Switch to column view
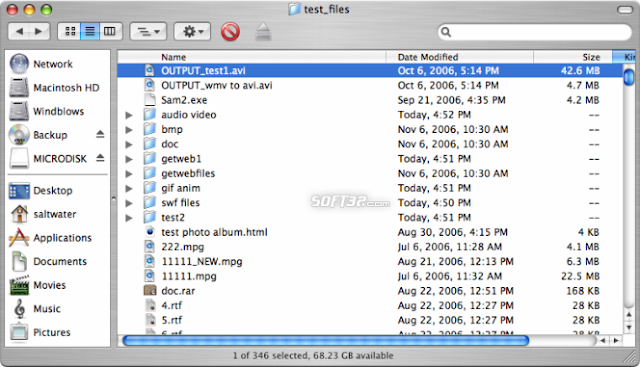 (x=110, y=31)
